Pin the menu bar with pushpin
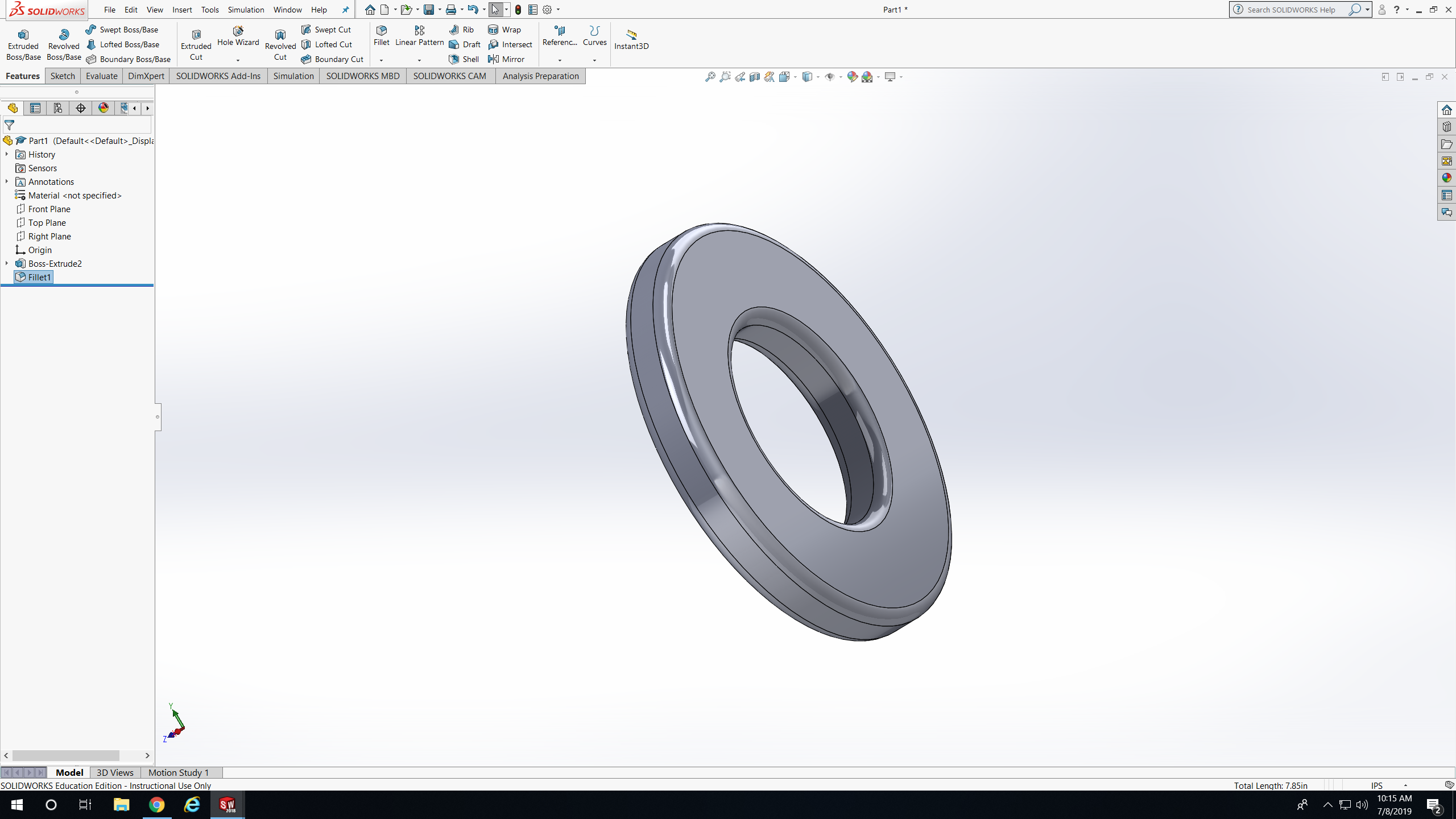The image size is (1456, 819). click(345, 10)
